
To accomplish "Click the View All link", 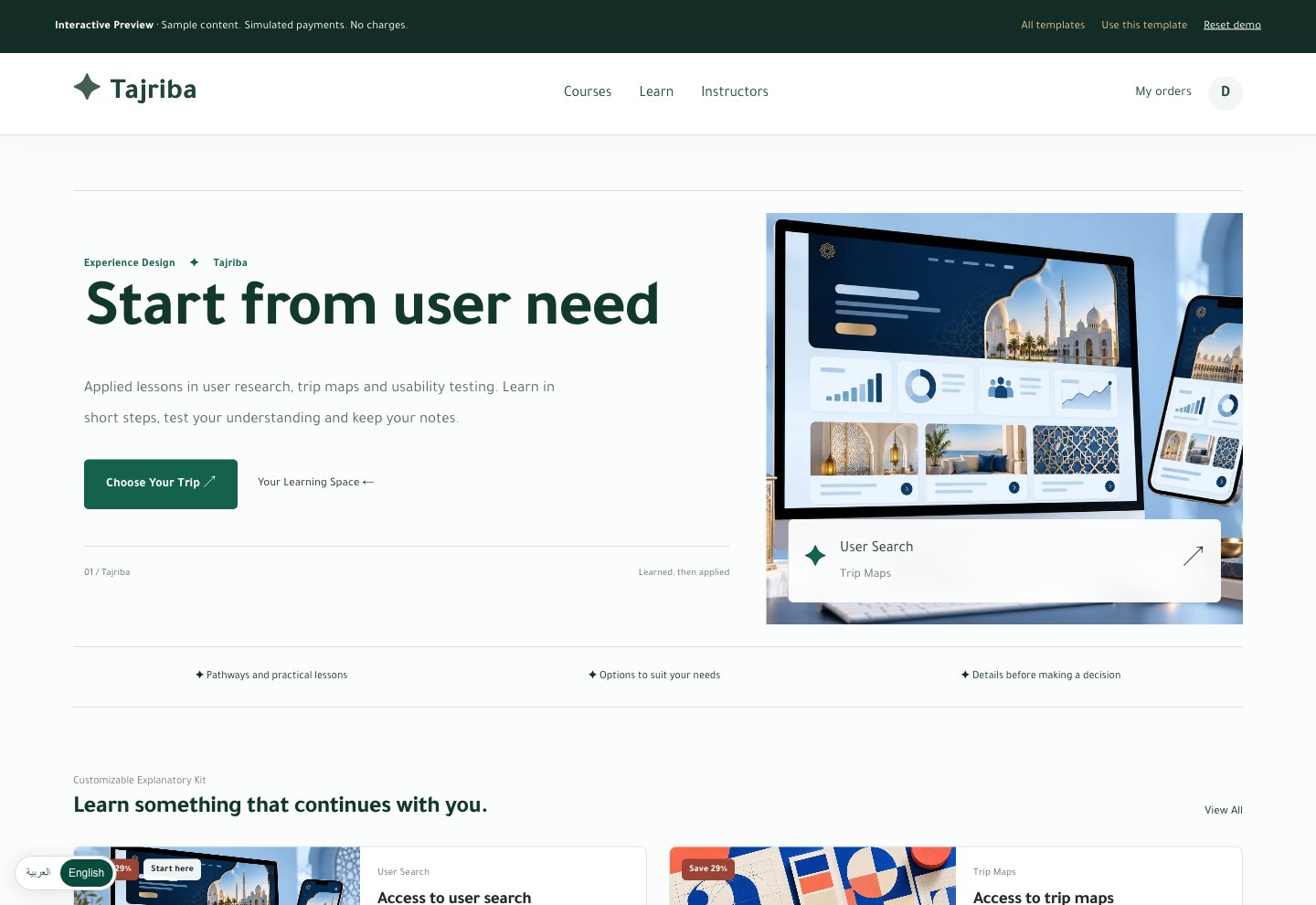I will pyautogui.click(x=1224, y=810).
